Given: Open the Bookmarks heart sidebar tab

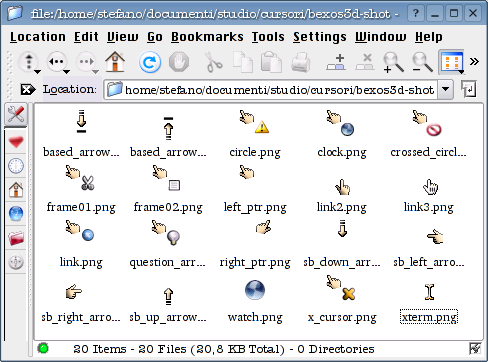Looking at the screenshot, I should point(16,141).
